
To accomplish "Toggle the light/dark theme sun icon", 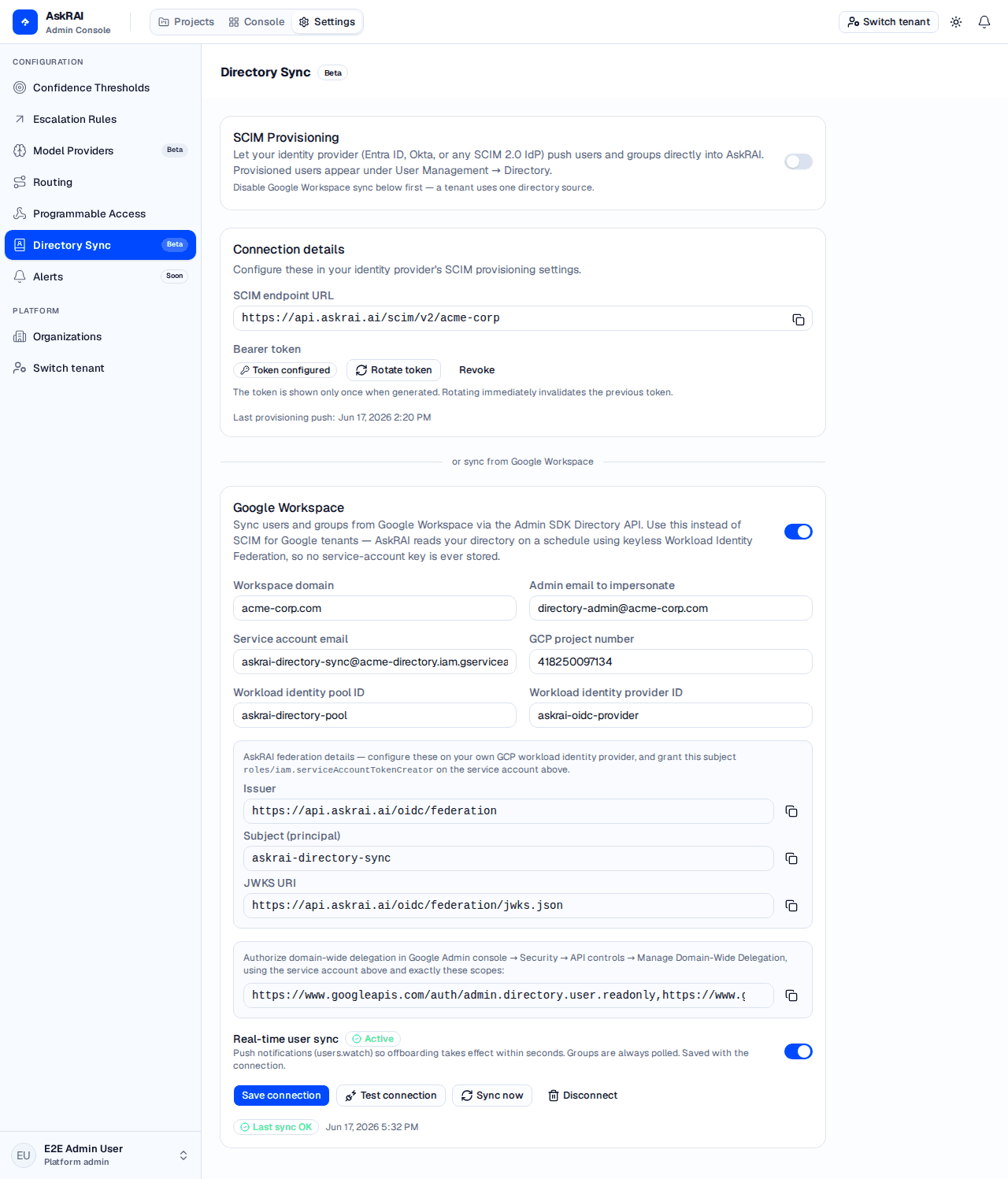I will pos(956,22).
